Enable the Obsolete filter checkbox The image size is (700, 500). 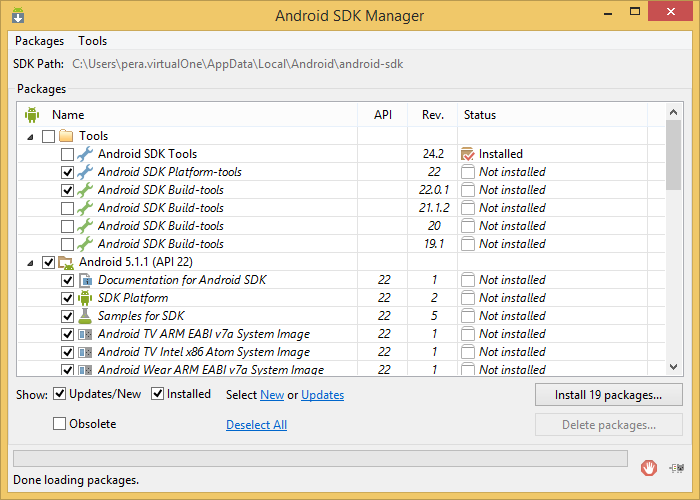pos(59,423)
